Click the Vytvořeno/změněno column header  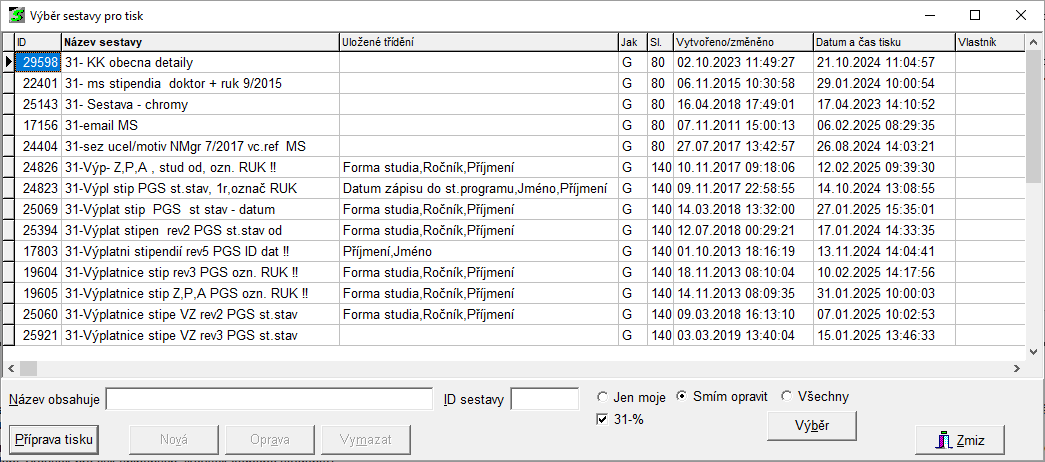coord(742,42)
